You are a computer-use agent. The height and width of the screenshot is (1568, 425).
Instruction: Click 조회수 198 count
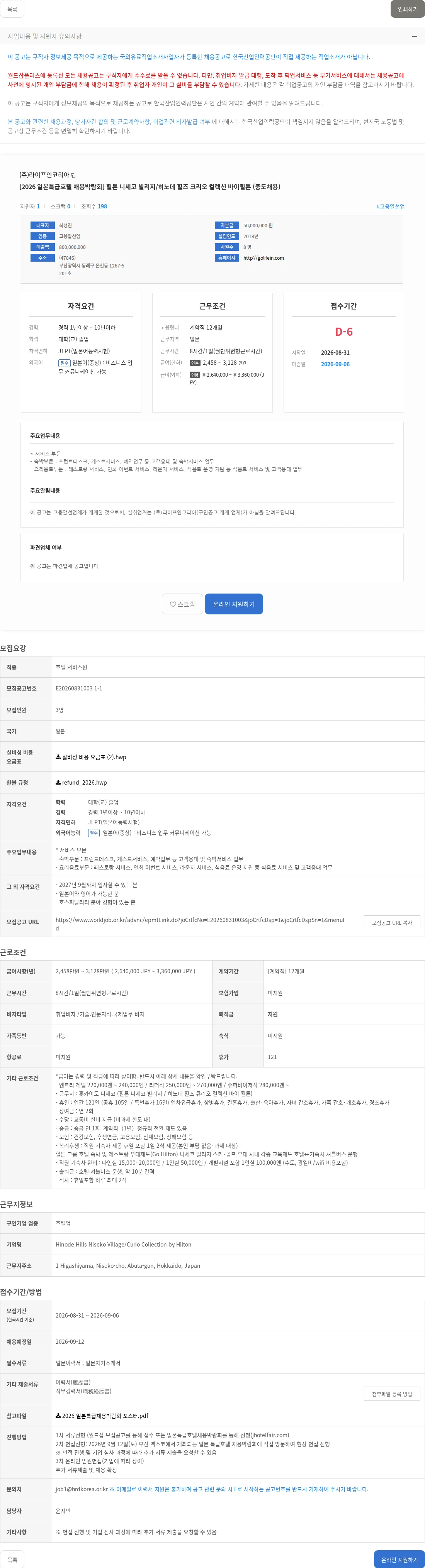(94, 206)
